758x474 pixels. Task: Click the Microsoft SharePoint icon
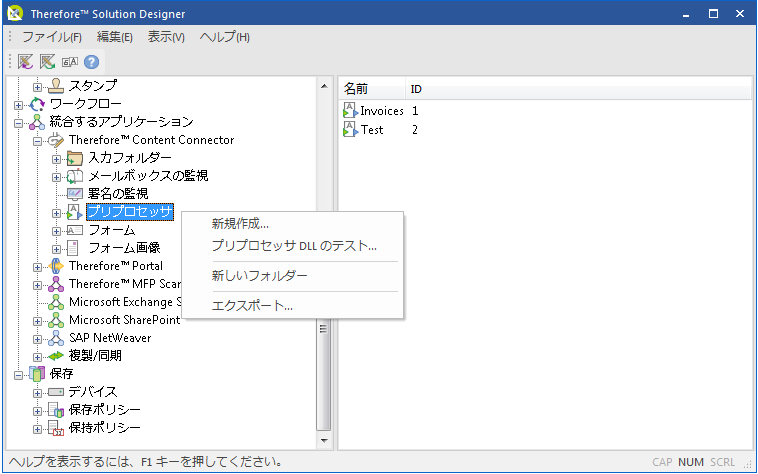(x=56, y=320)
